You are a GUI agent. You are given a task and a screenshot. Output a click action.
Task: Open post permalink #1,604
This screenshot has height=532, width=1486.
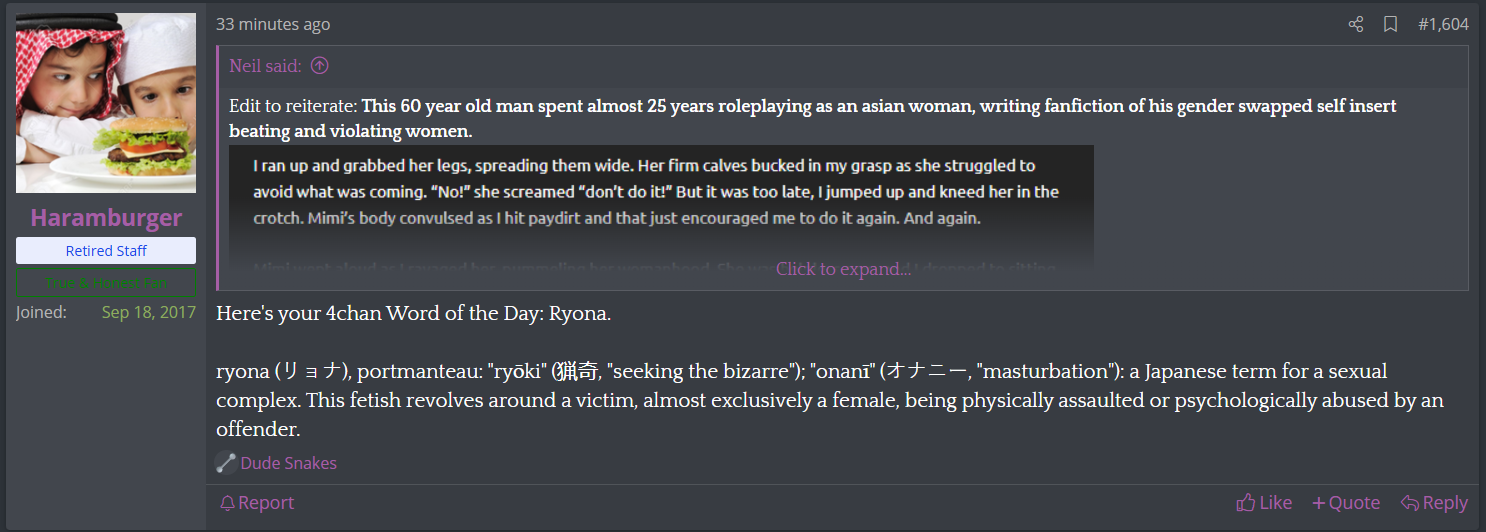1443,24
